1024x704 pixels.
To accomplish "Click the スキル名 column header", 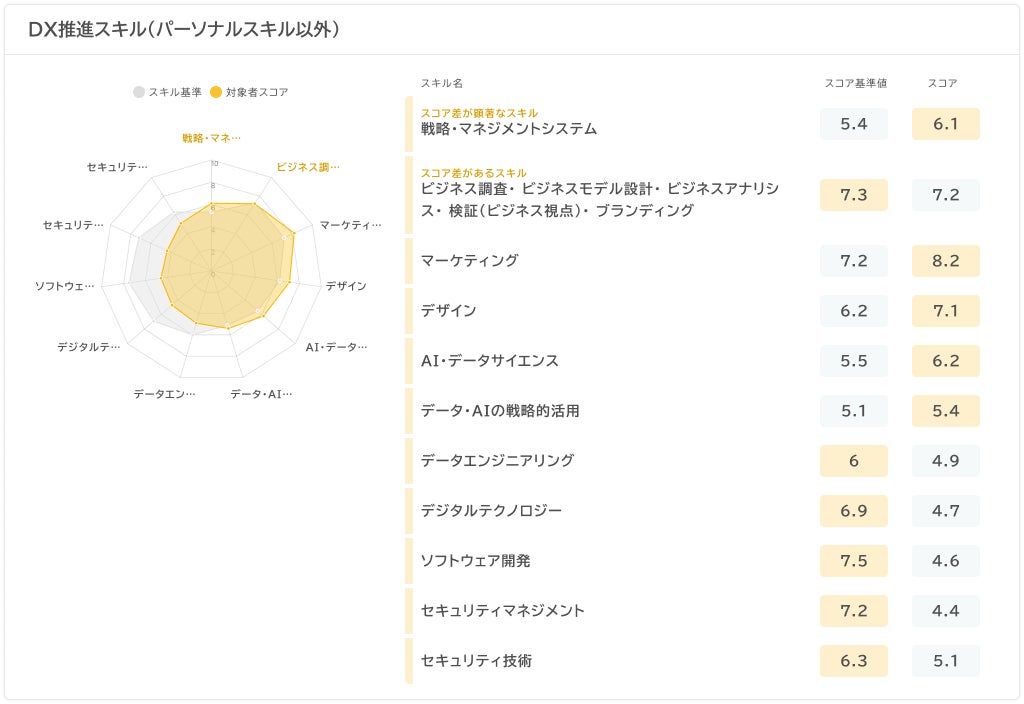I will pyautogui.click(x=441, y=83).
